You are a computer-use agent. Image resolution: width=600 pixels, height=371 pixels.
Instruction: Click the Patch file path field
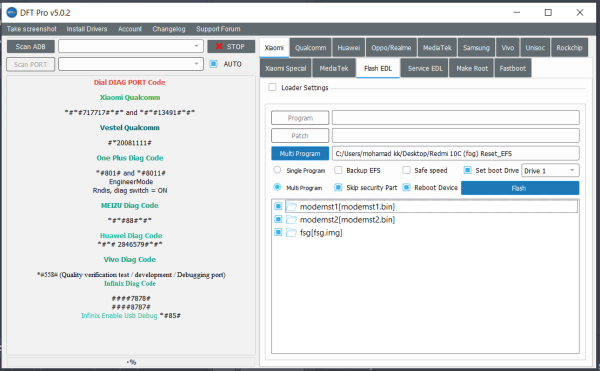point(455,136)
